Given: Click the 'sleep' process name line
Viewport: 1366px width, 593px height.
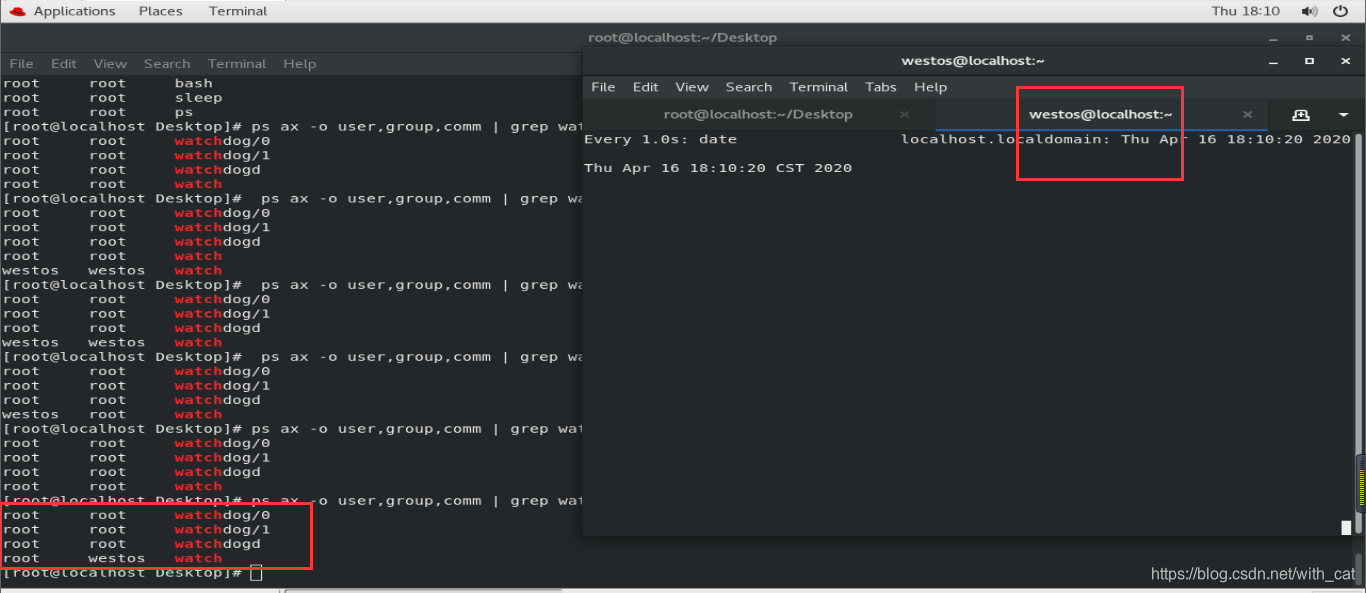Looking at the screenshot, I should click(x=198, y=98).
